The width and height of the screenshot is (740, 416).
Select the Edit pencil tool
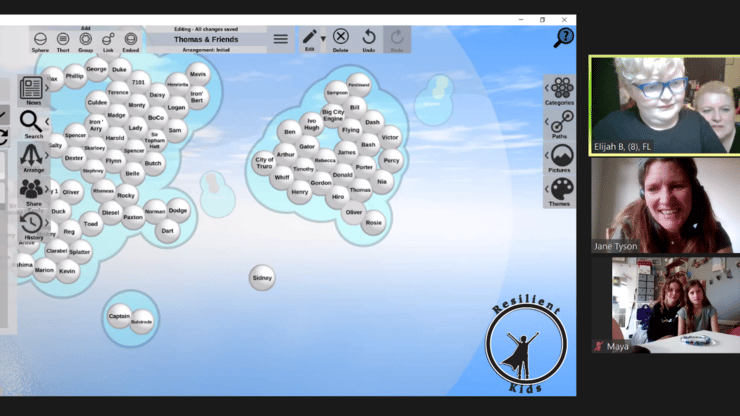tap(310, 37)
